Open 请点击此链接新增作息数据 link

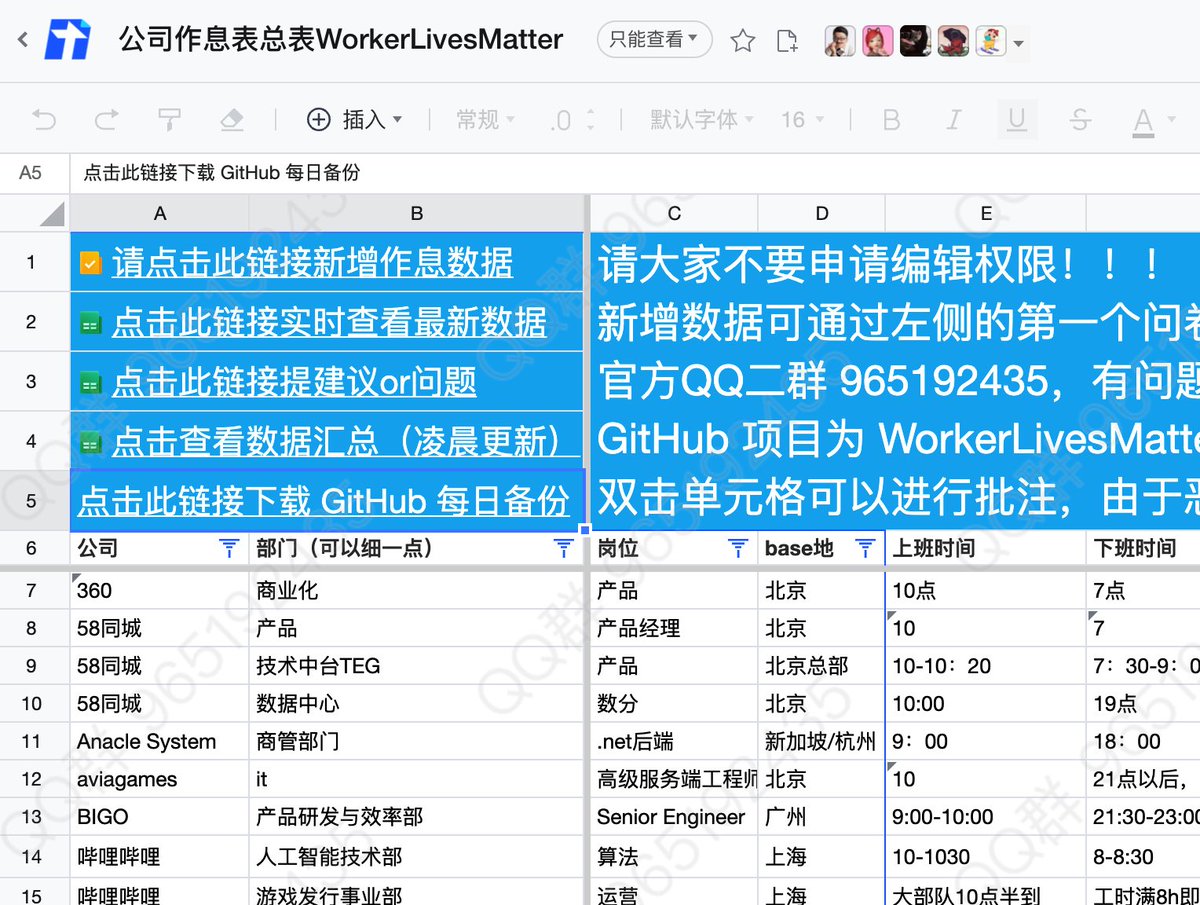pos(312,263)
